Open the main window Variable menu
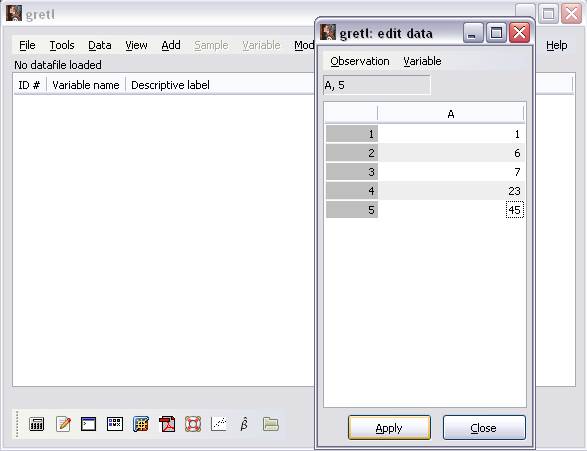Image resolution: width=587 pixels, height=451 pixels. pos(261,45)
